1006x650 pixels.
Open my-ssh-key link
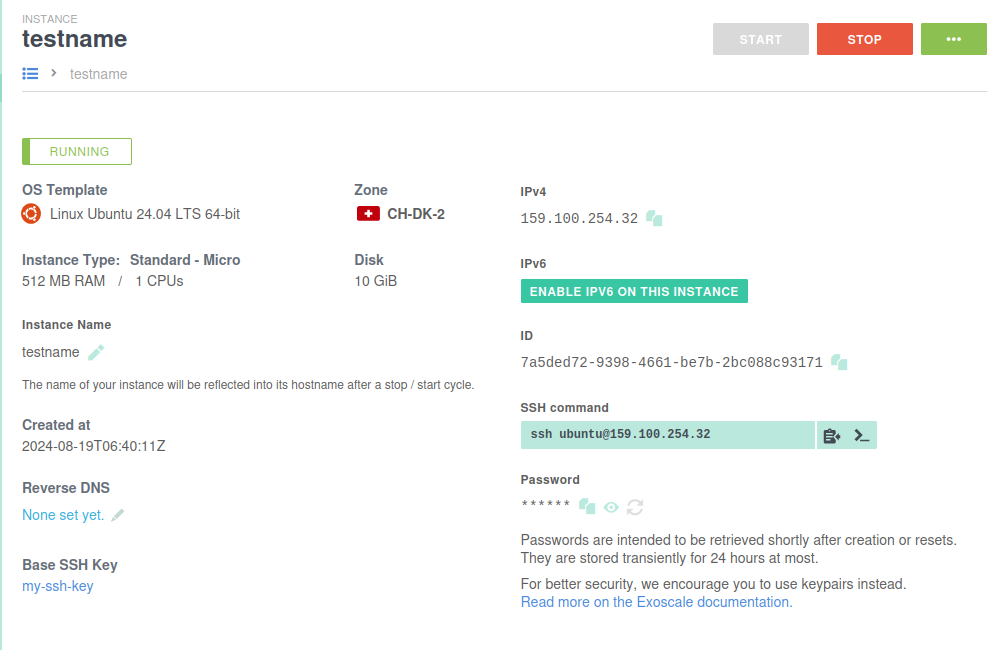coord(58,586)
